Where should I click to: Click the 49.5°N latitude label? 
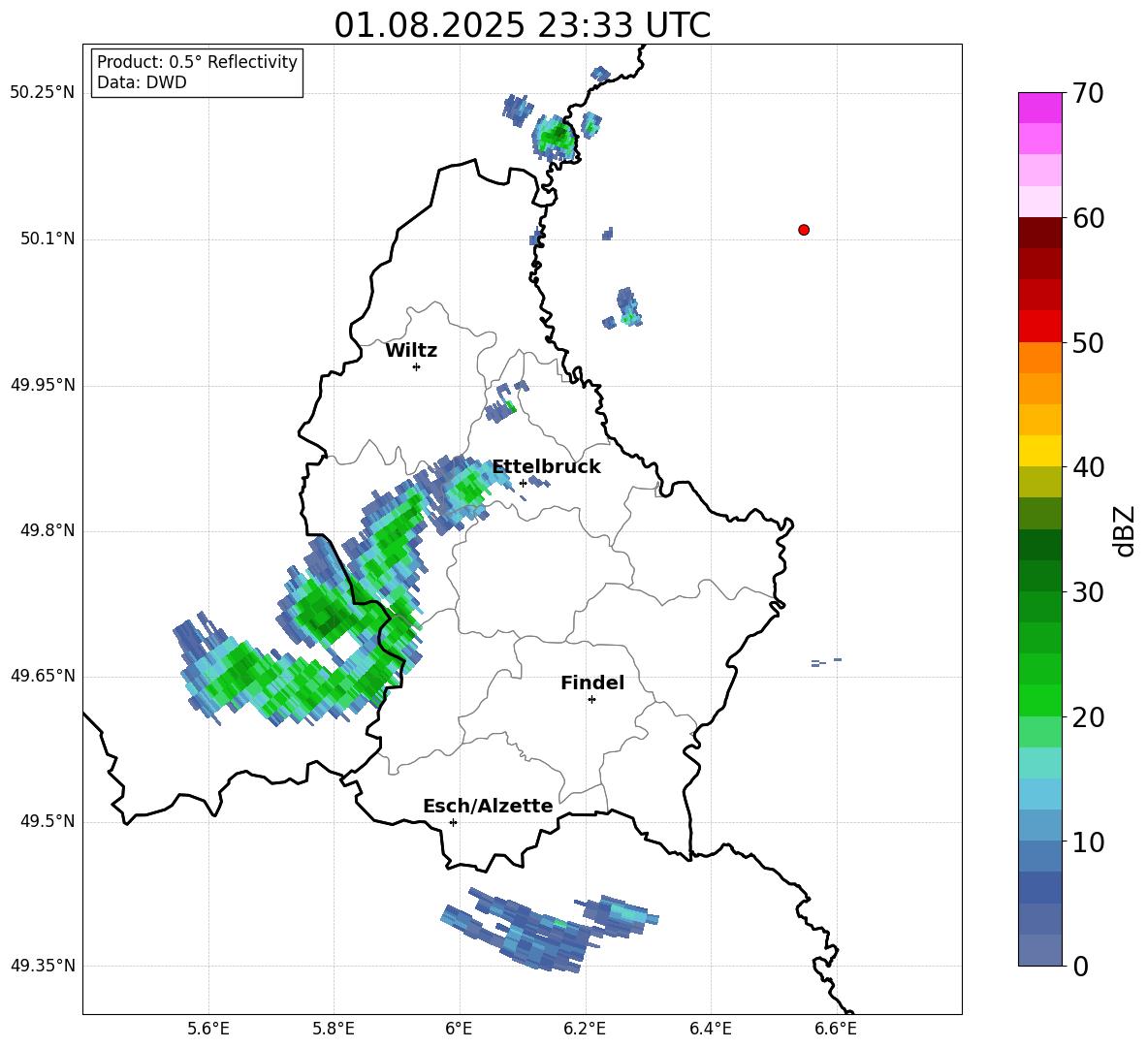coord(48,821)
